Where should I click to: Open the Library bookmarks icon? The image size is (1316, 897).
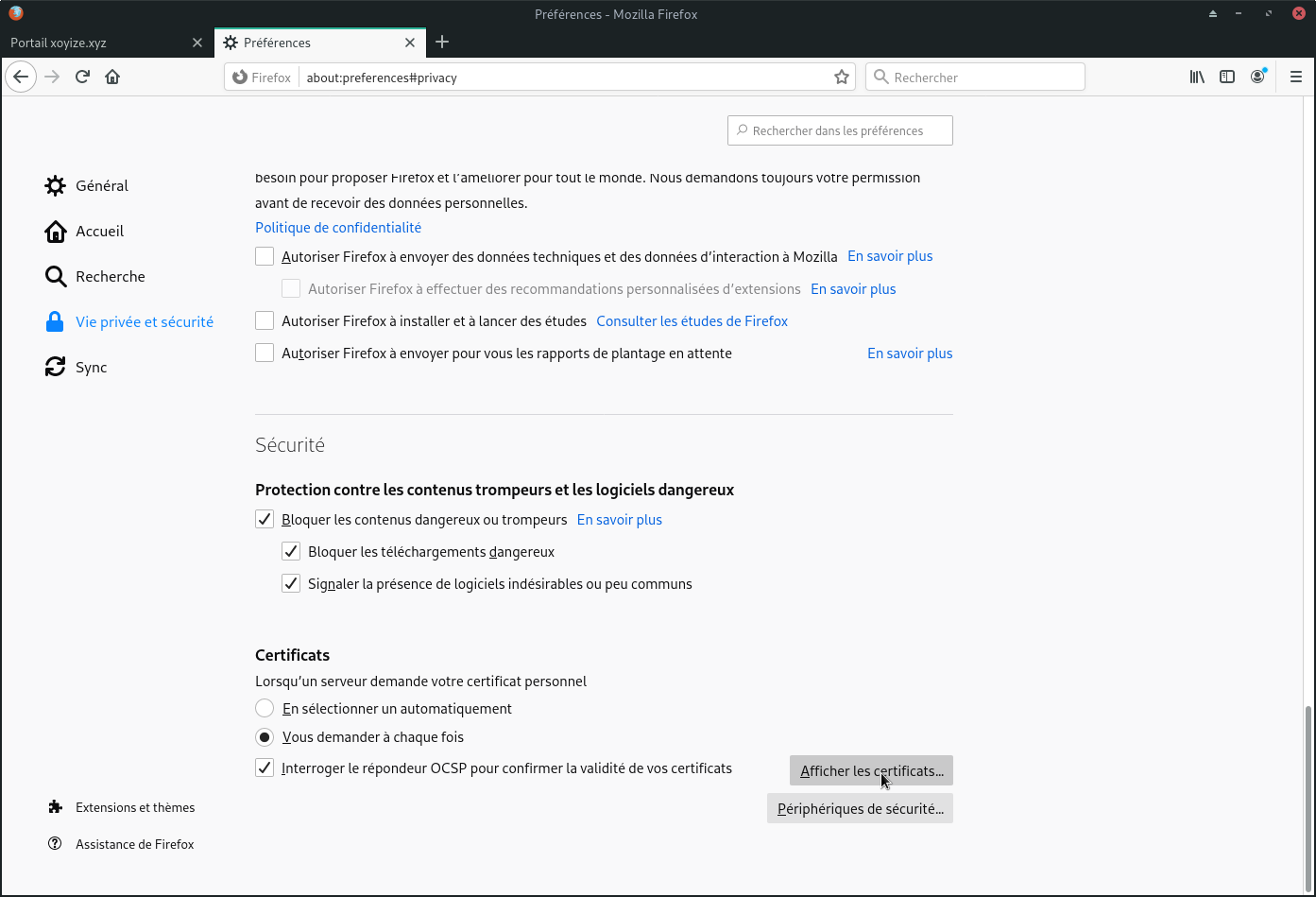(1197, 77)
